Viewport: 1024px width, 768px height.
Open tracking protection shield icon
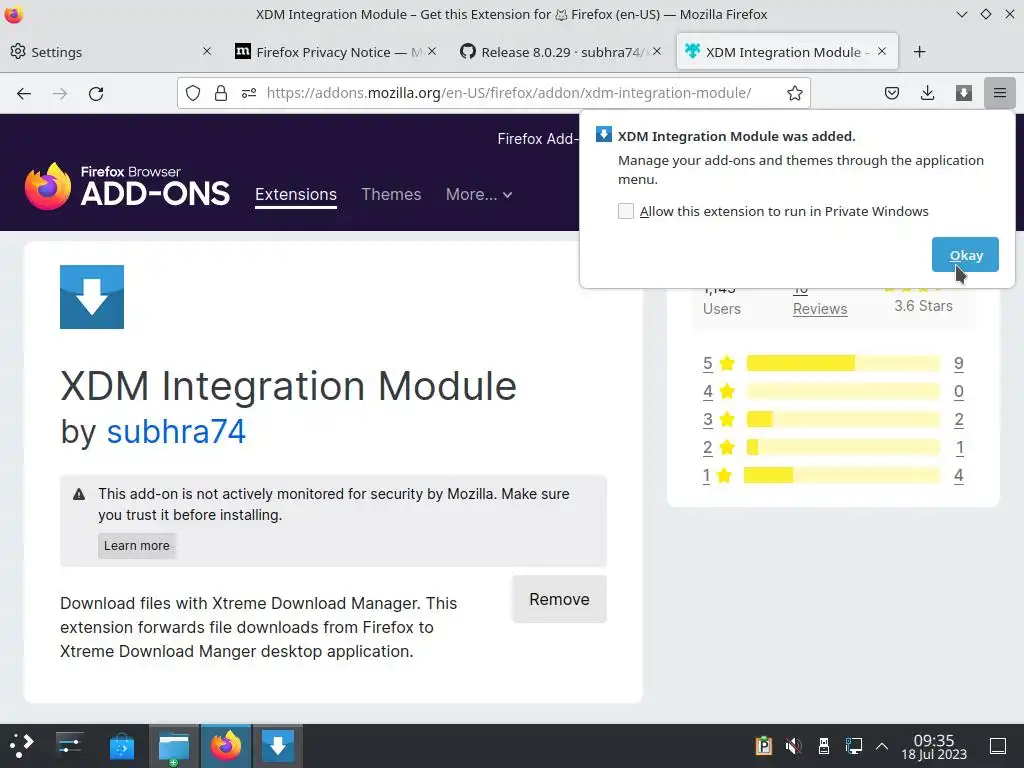click(x=193, y=93)
